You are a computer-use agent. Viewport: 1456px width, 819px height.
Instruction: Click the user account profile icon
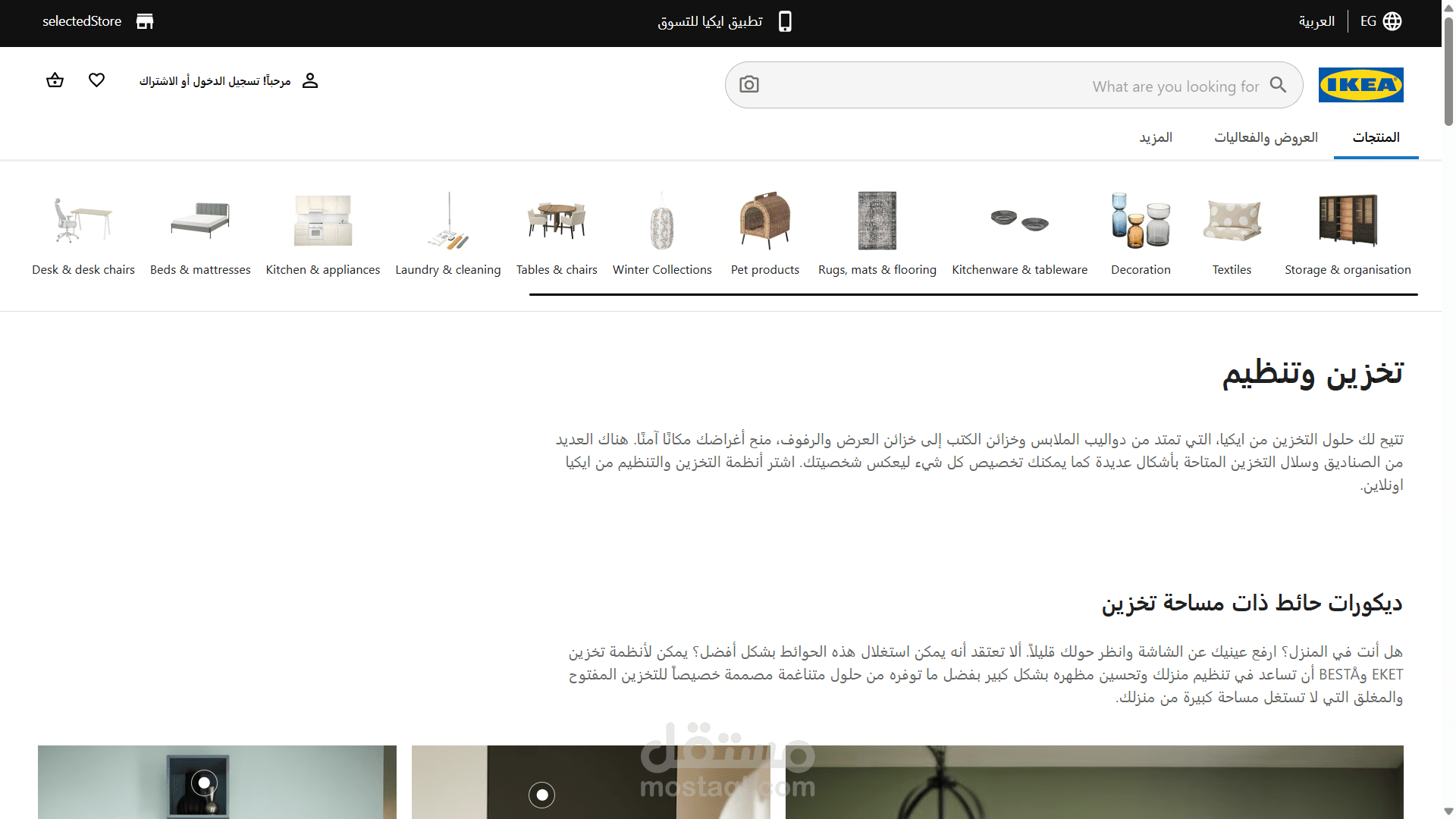click(x=310, y=80)
